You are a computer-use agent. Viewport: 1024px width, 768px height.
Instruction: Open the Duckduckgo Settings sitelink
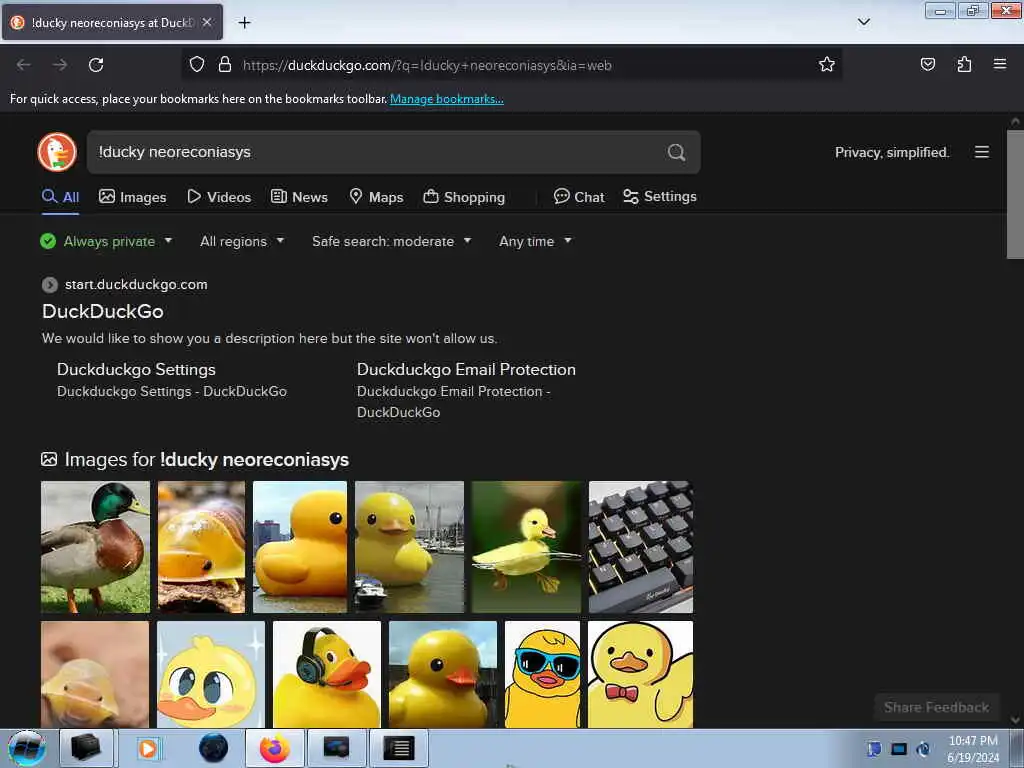pos(136,370)
